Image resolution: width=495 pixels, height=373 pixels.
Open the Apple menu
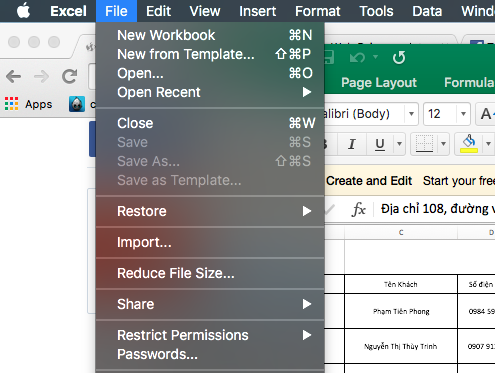point(23,11)
